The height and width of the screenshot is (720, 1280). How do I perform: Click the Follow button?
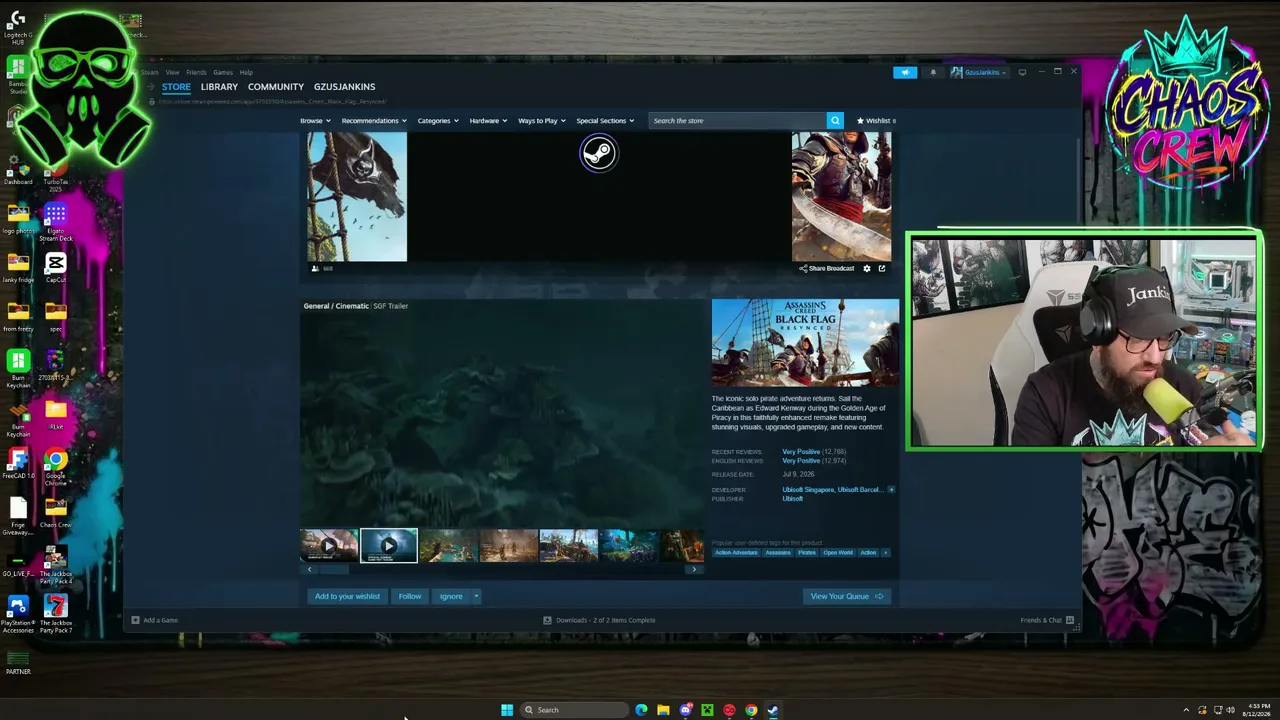point(410,596)
